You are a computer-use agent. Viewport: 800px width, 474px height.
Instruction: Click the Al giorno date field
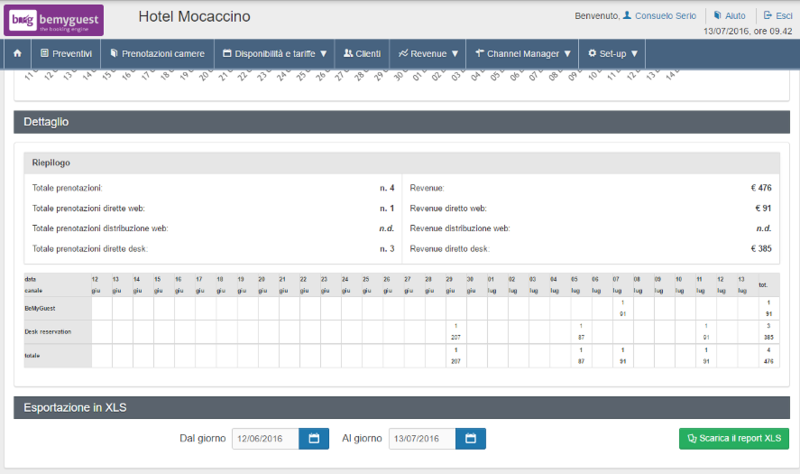[x=421, y=438]
